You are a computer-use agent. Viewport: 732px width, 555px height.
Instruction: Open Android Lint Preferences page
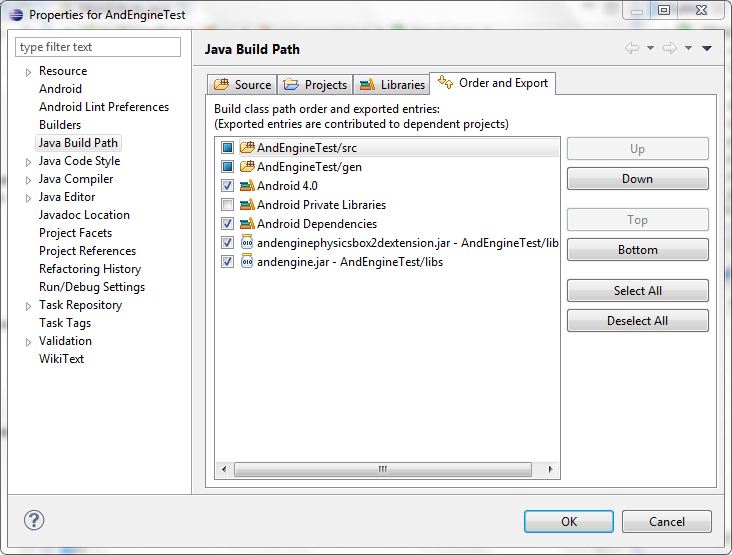pos(104,107)
